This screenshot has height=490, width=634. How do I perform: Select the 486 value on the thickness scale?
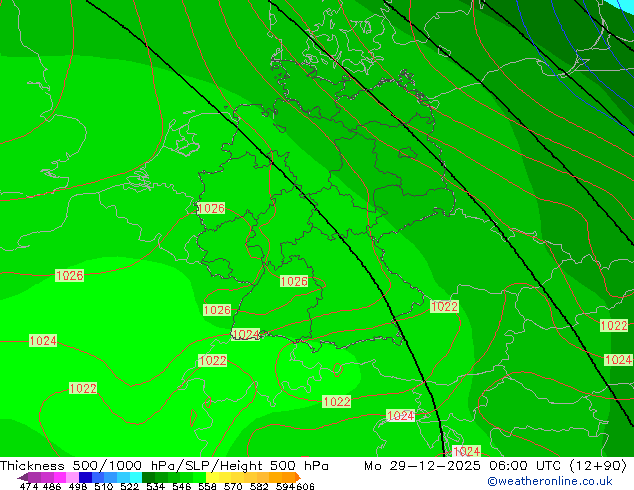[x=52, y=486]
